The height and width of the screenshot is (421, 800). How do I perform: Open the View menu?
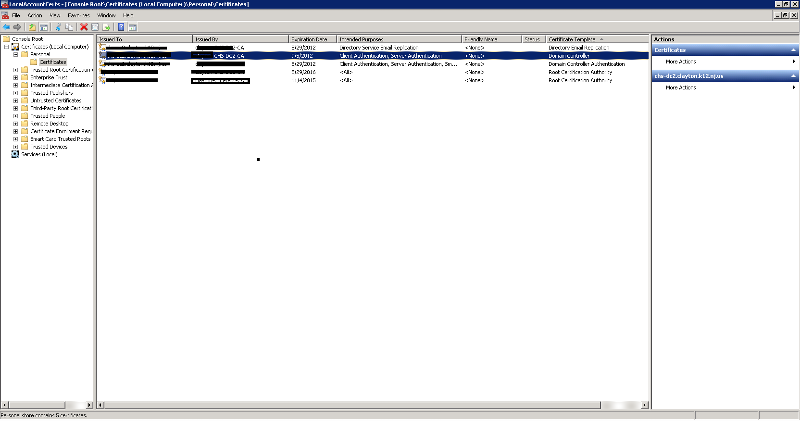(x=55, y=15)
